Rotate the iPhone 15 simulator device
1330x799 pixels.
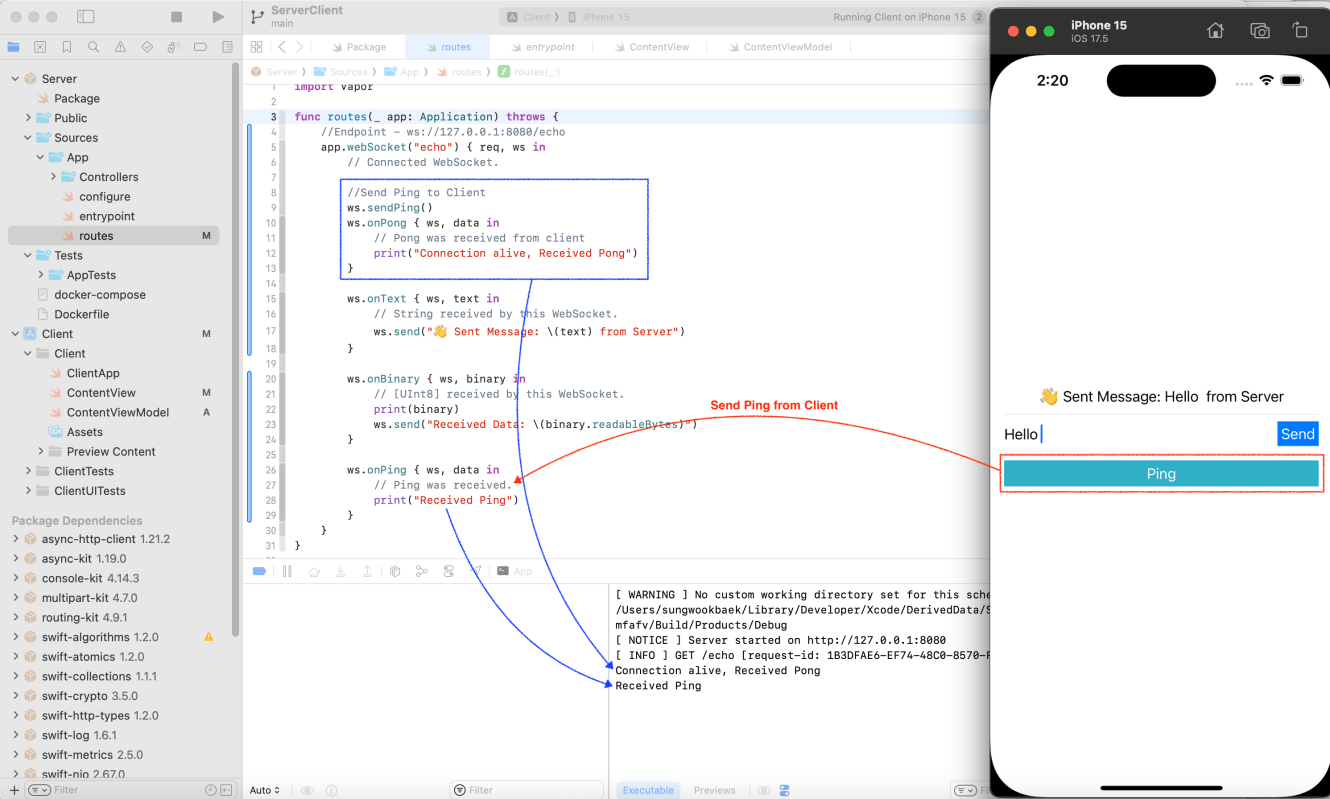[x=1300, y=31]
